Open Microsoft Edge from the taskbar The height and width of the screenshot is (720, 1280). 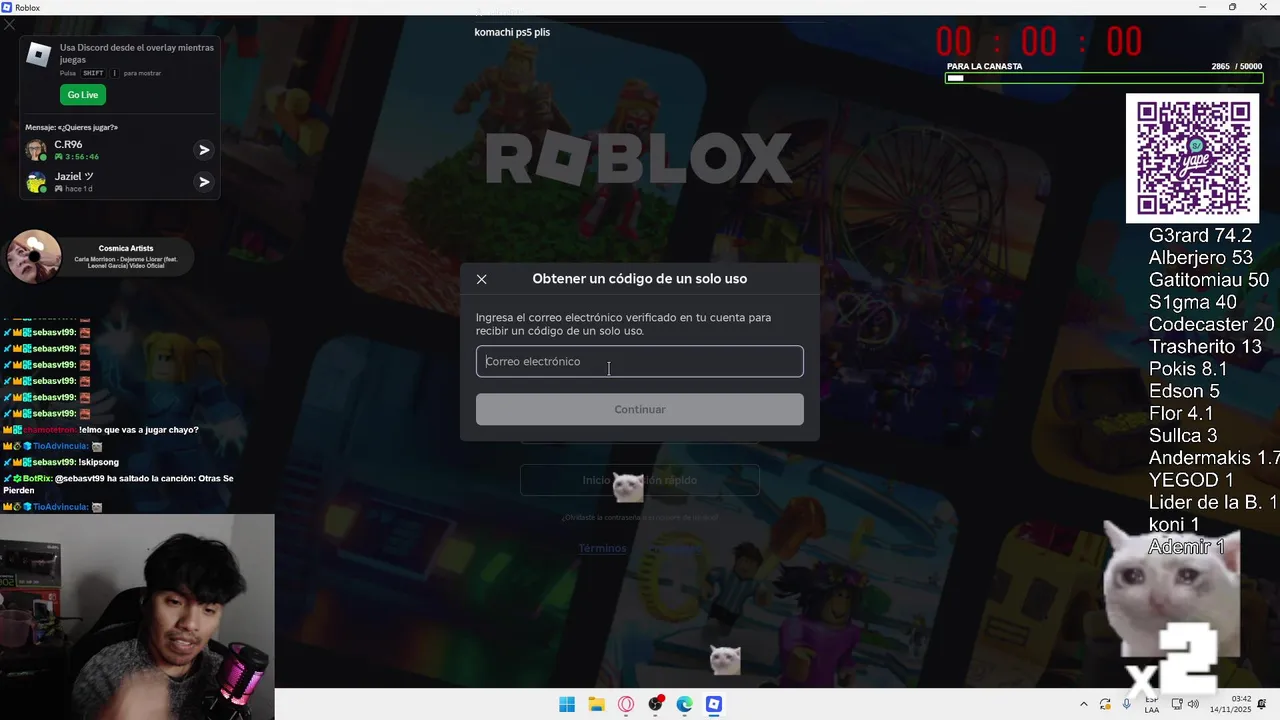pyautogui.click(x=684, y=704)
